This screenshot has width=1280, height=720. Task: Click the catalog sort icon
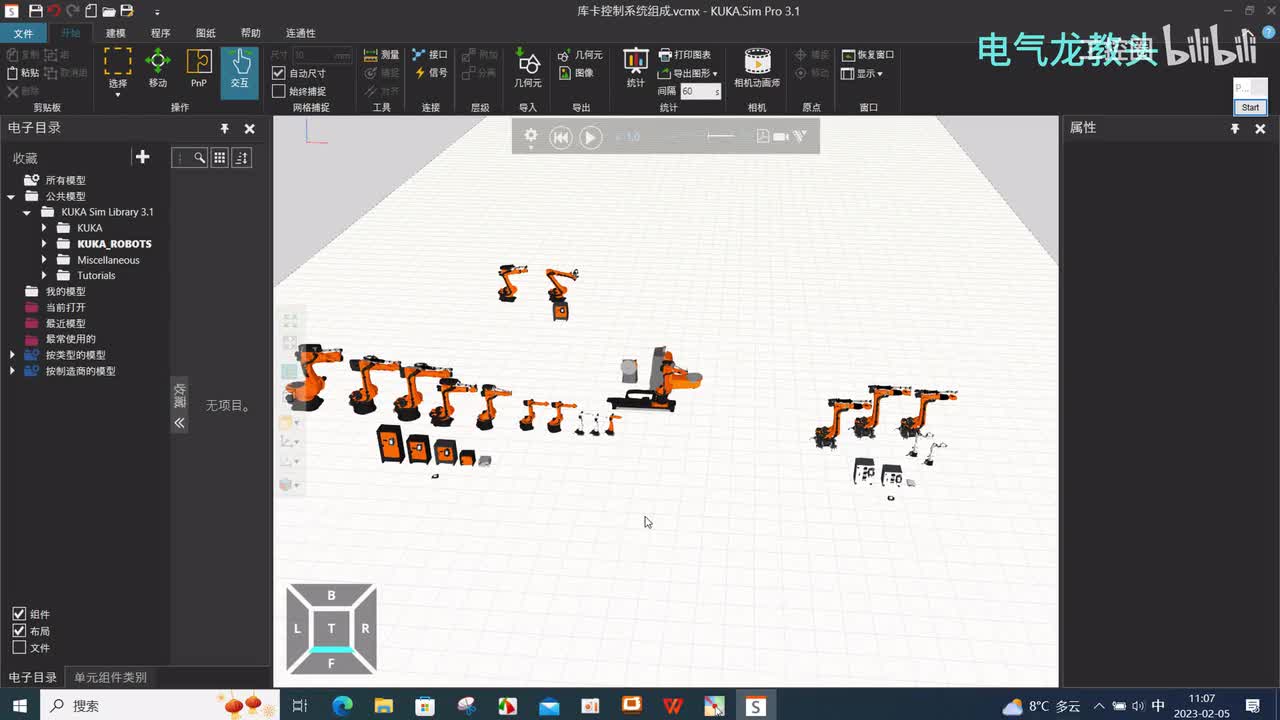(x=241, y=157)
